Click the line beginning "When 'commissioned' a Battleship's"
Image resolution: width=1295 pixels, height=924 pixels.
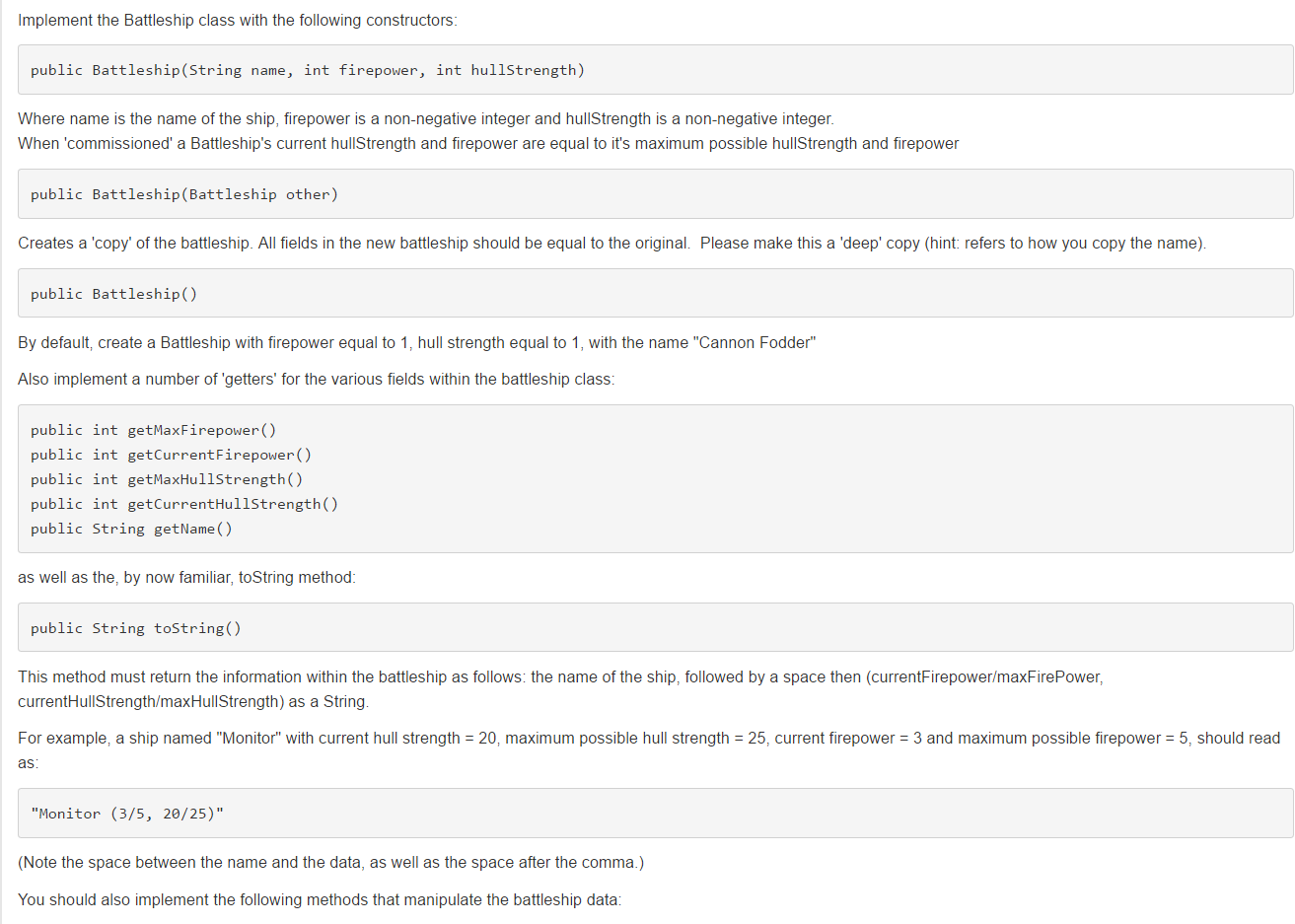[x=487, y=144]
